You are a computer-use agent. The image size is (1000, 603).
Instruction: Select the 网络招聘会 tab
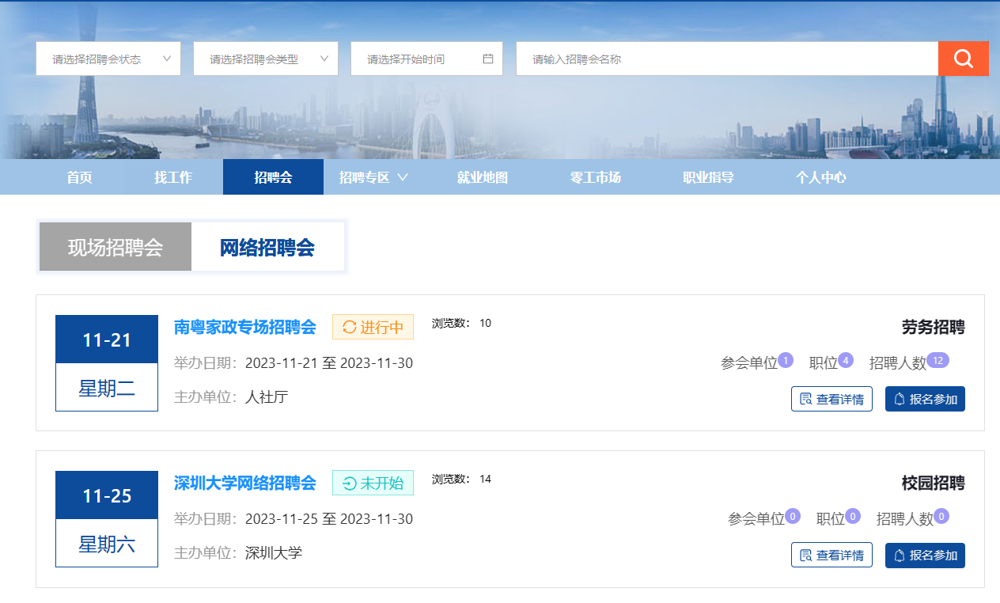point(267,247)
